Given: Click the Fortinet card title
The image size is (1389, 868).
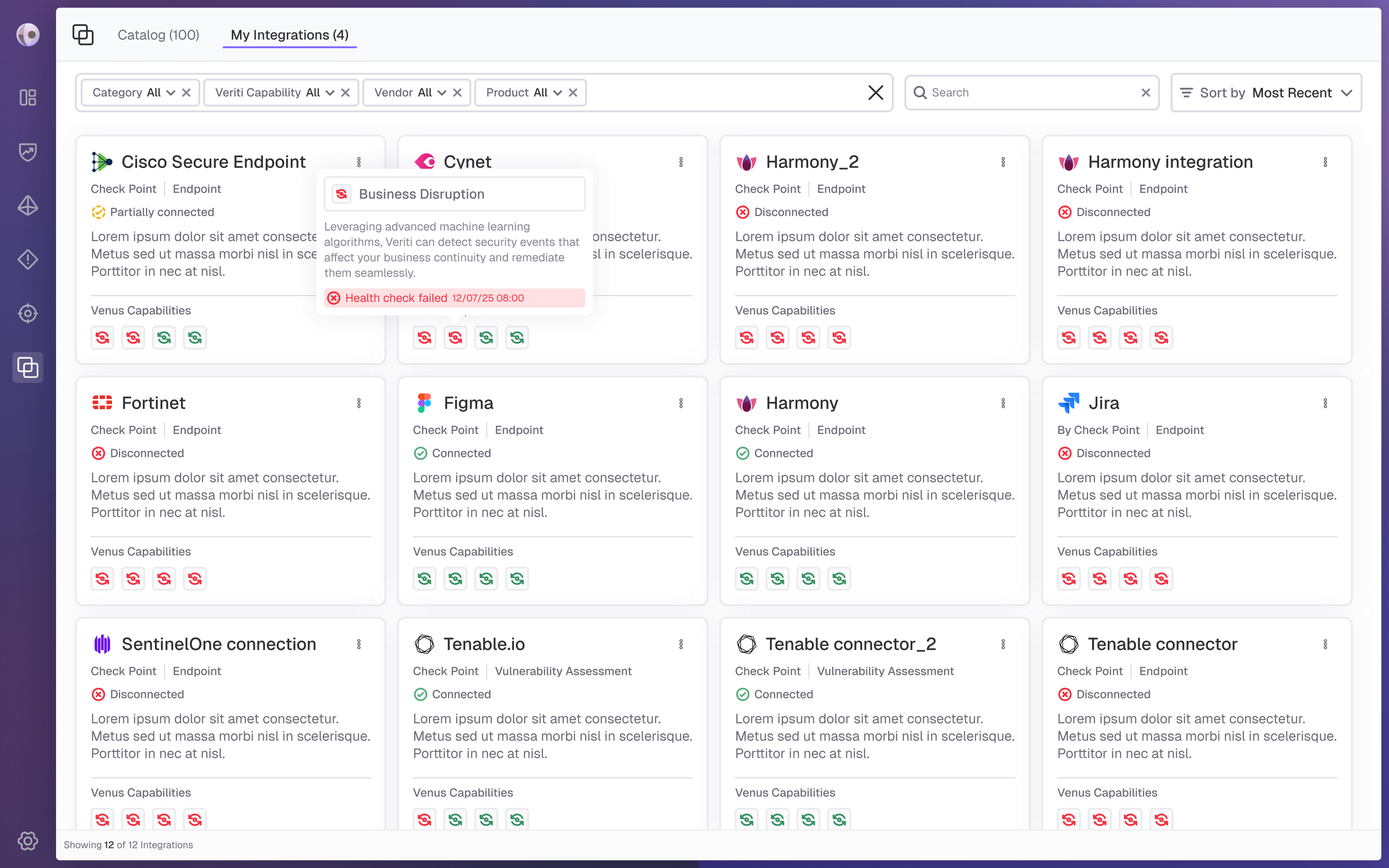Looking at the screenshot, I should pos(153,403).
